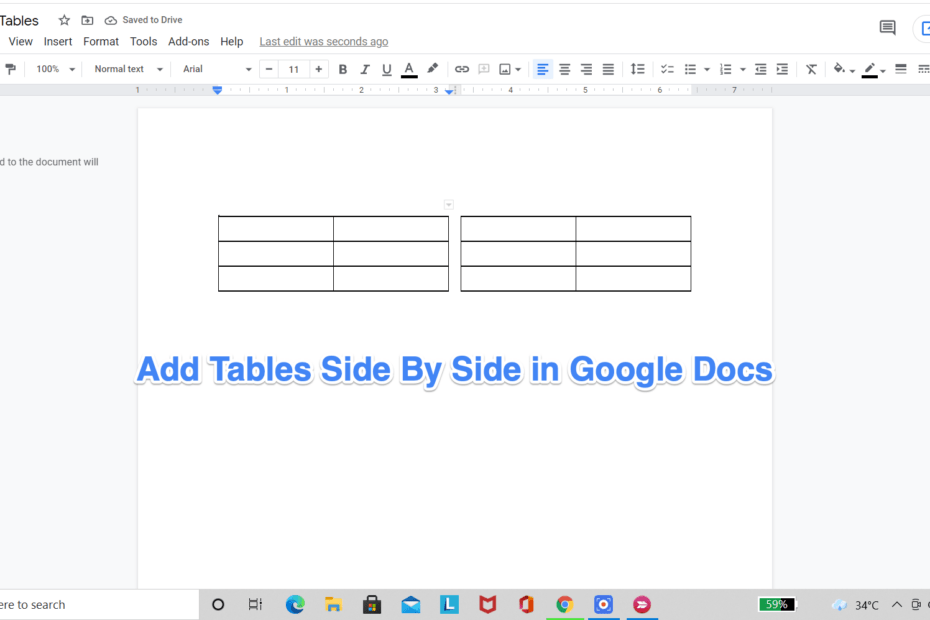
Task: Click the Checklist icon
Action: (x=667, y=69)
